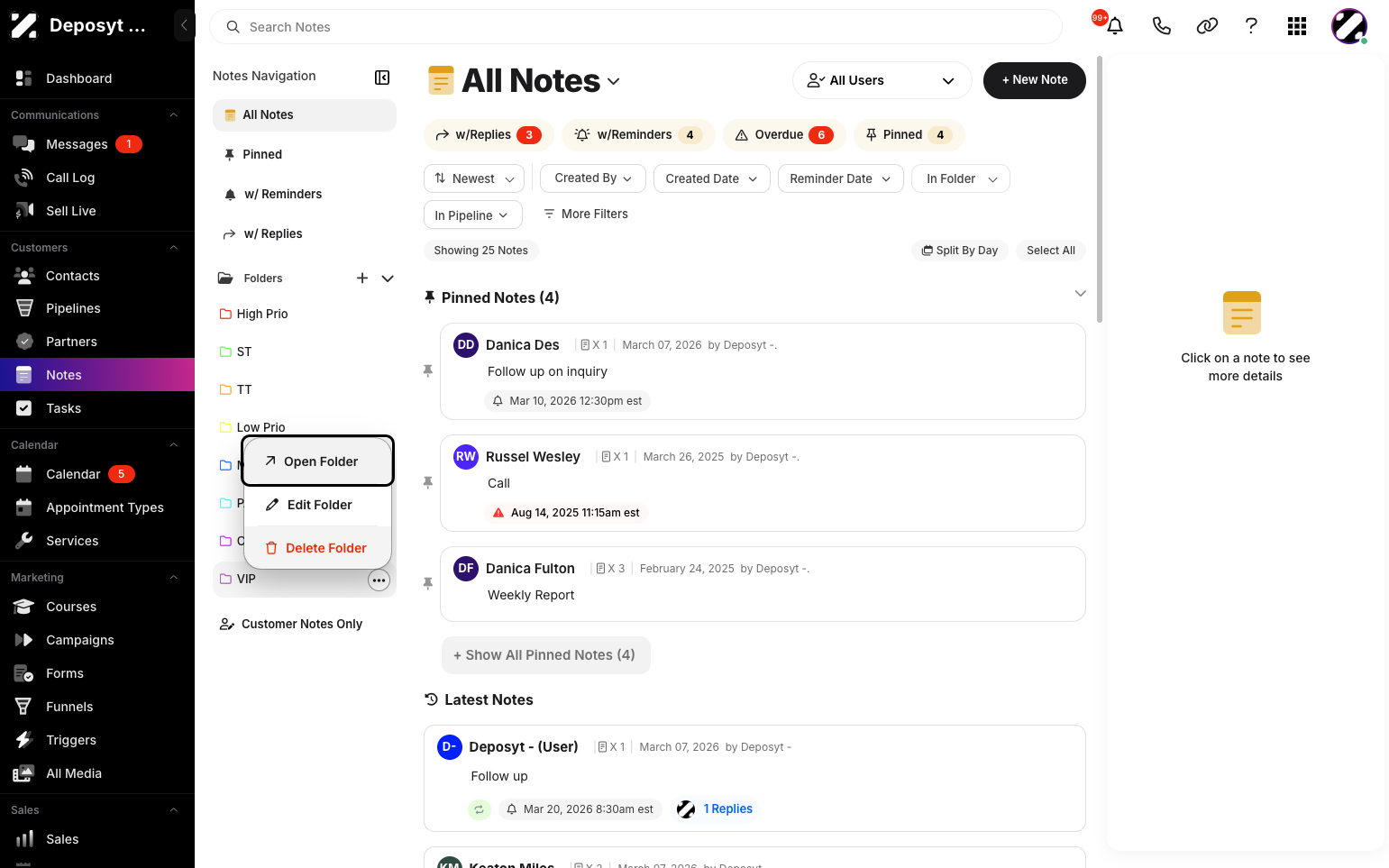1389x868 pixels.
Task: Open the user profile avatar
Action: [1349, 26]
